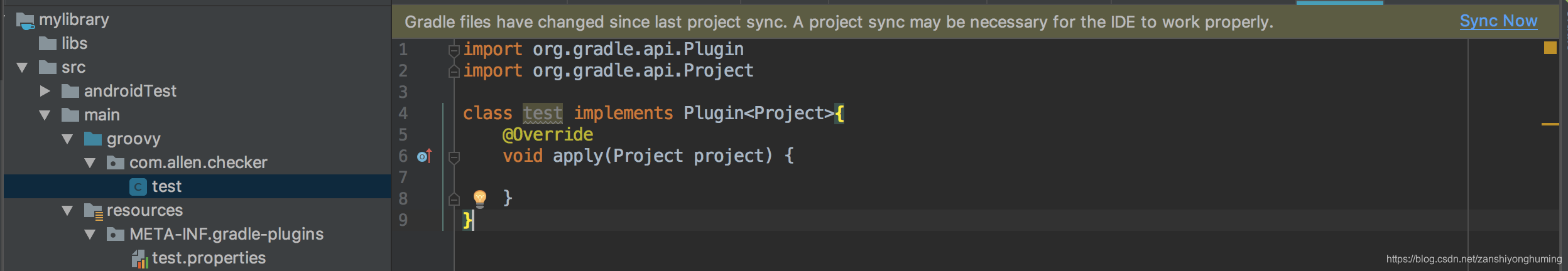Click the androidTest folder icon
The width and height of the screenshot is (1568, 271).
[70, 91]
